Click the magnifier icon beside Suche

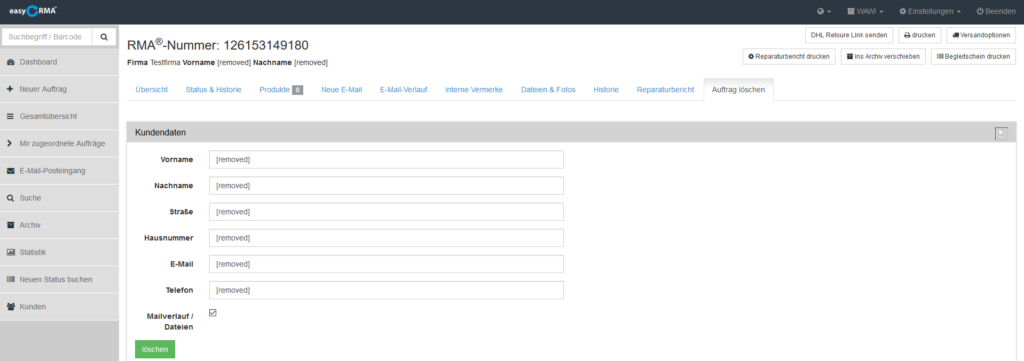point(10,198)
